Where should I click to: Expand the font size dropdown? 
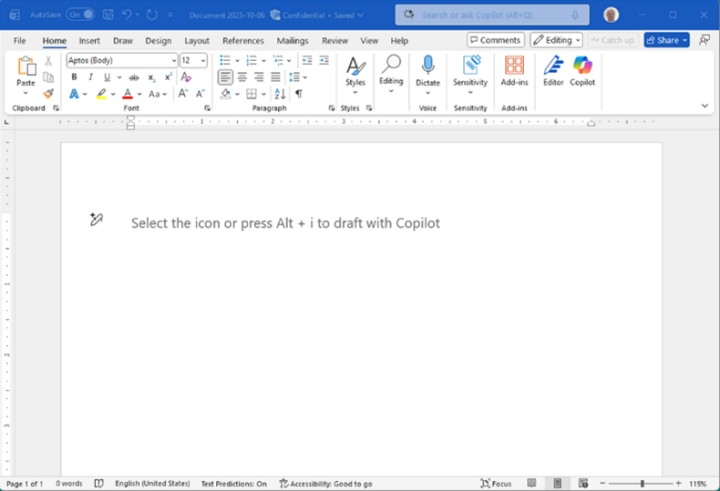point(204,61)
